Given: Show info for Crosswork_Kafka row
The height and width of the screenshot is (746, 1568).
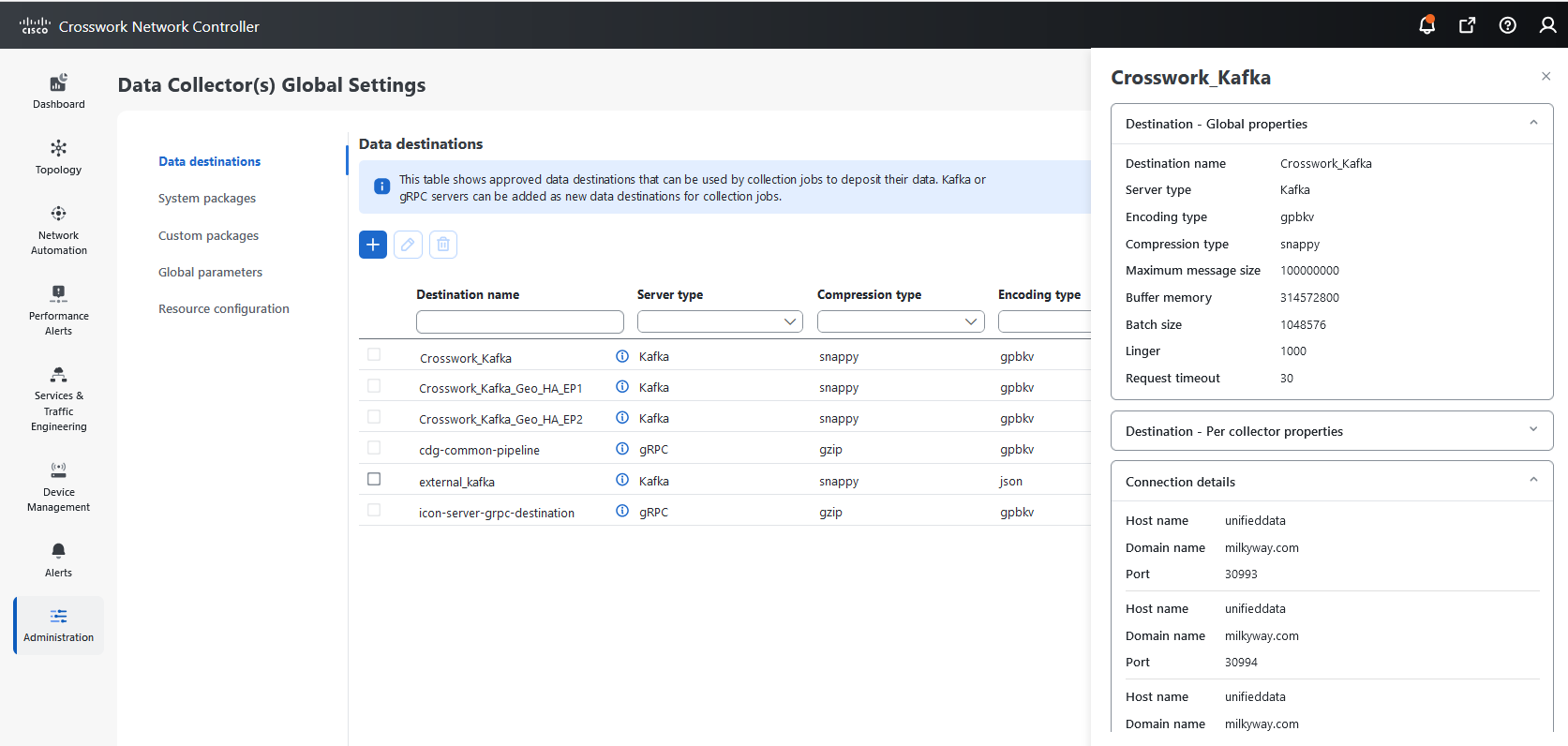Looking at the screenshot, I should pos(622,356).
